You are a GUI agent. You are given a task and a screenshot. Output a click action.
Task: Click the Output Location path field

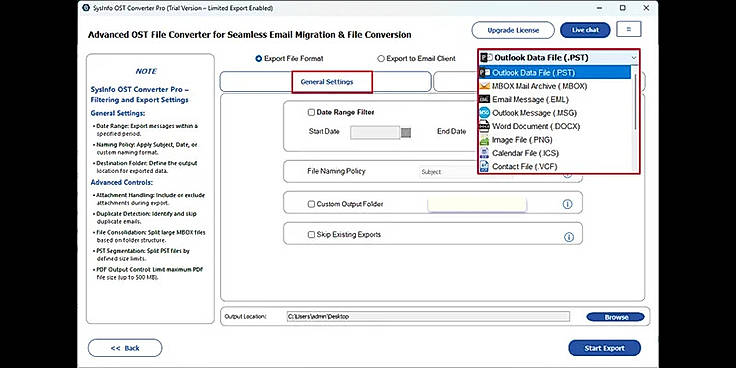coord(428,316)
